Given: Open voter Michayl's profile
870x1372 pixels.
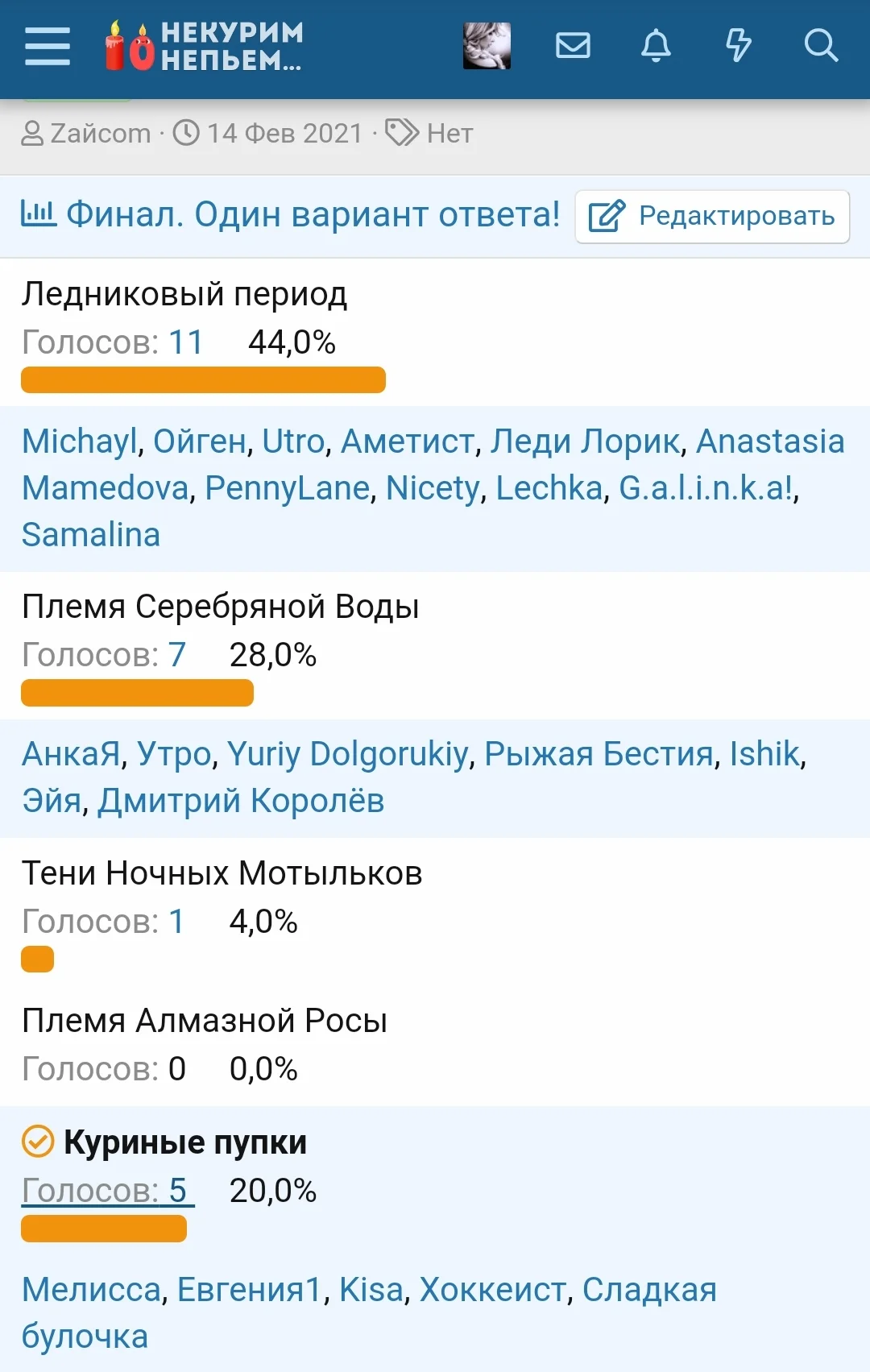Looking at the screenshot, I should tap(80, 441).
